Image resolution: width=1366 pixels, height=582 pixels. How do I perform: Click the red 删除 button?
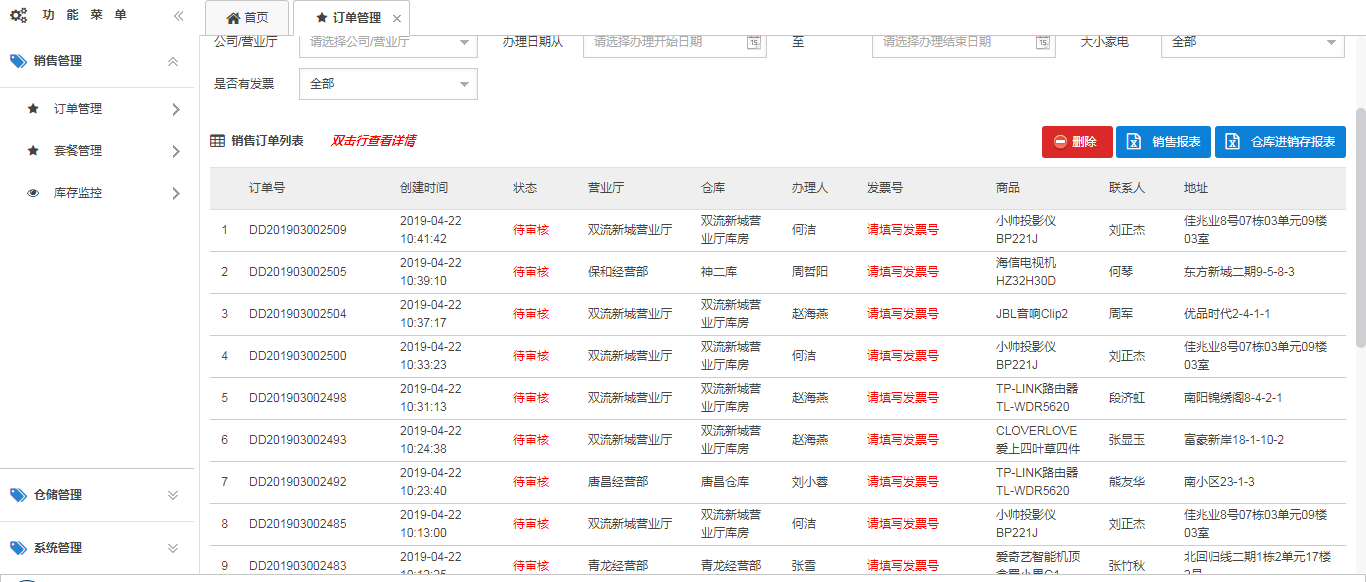[x=1076, y=142]
